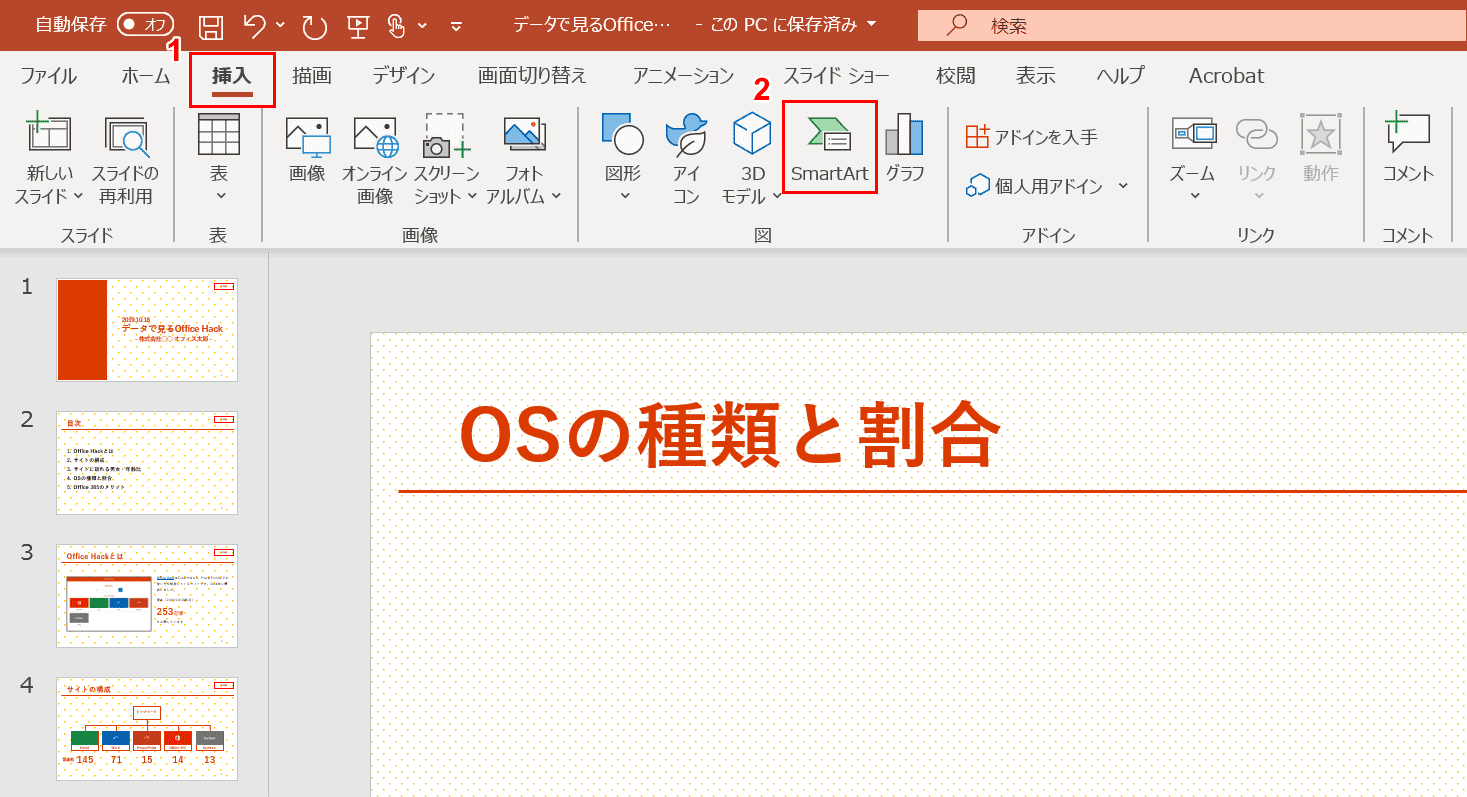Switch to the デザイン tab
This screenshot has width=1467, height=797.
tap(404, 76)
